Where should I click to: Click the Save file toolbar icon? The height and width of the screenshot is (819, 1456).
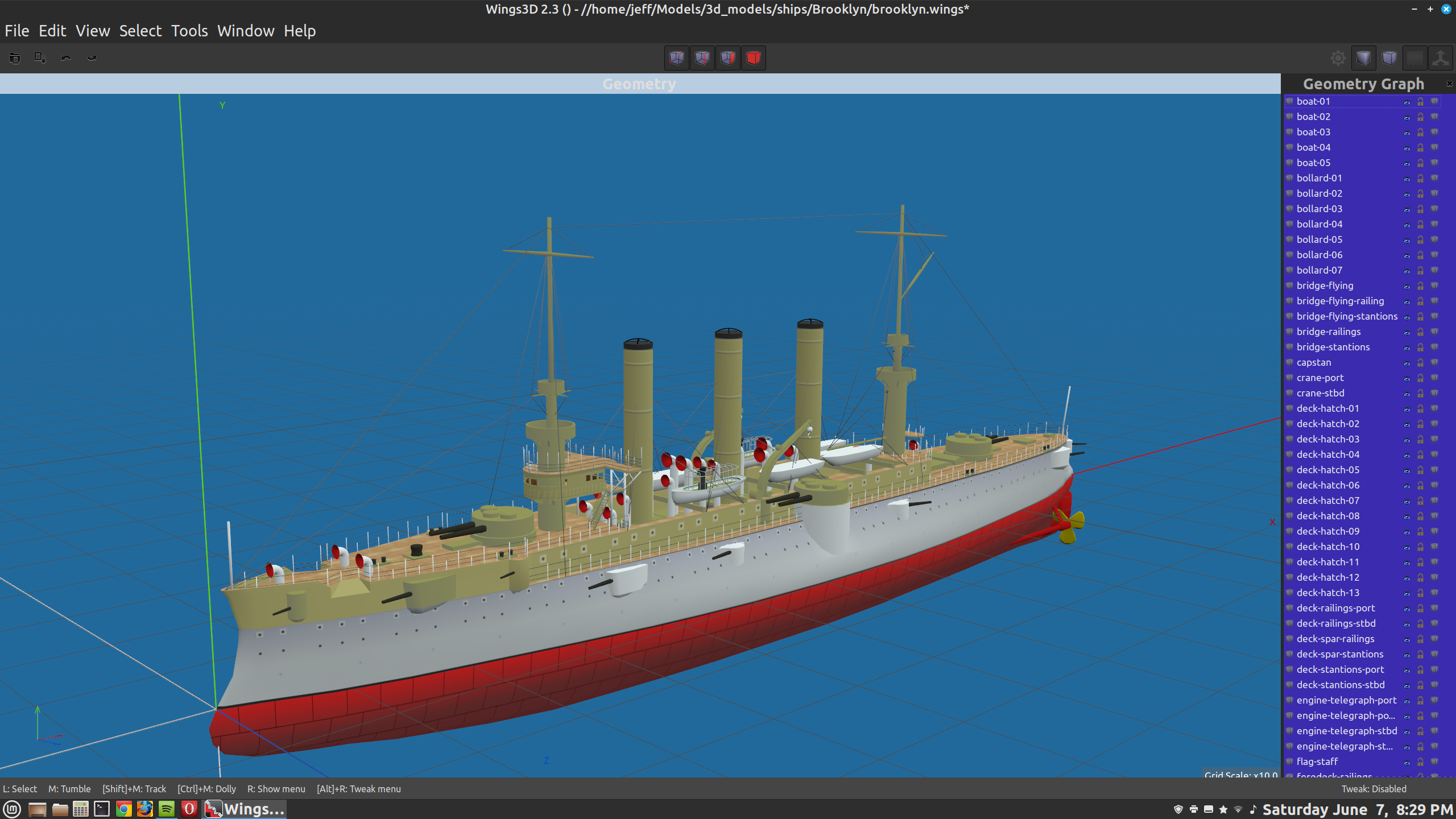coord(40,58)
